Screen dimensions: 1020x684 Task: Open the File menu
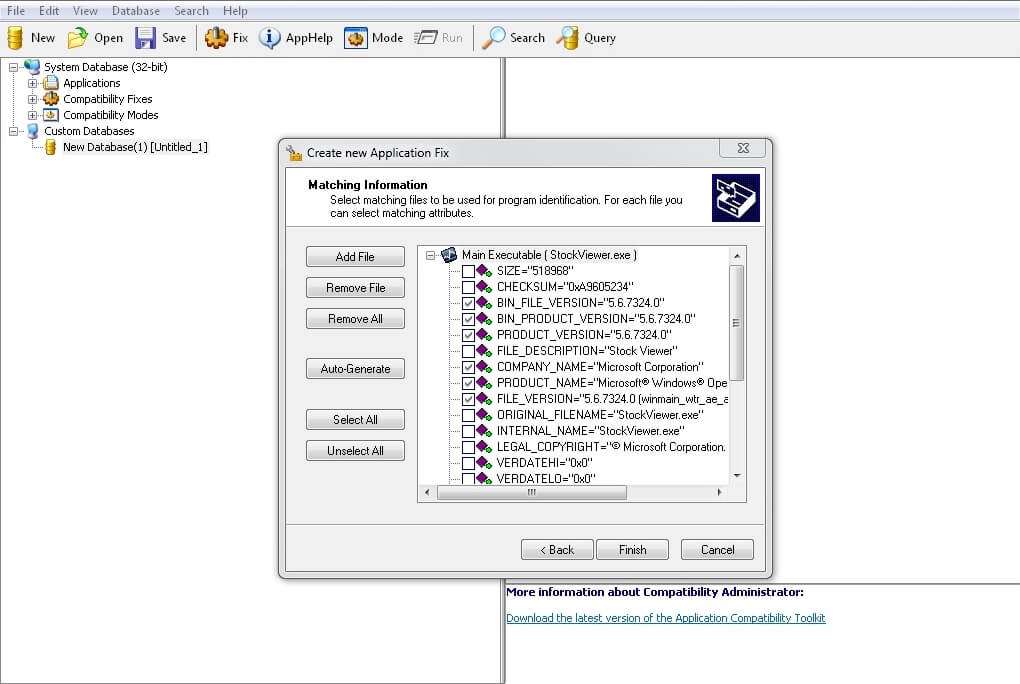point(16,10)
